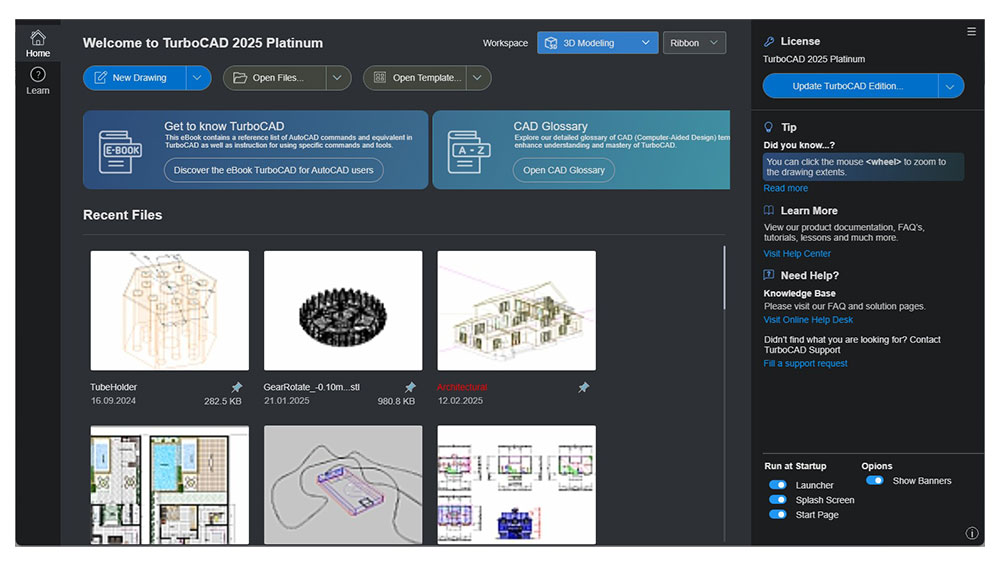This screenshot has width=1000, height=565.
Task: Click Update TurboCAD Edition button
Action: (x=850, y=86)
